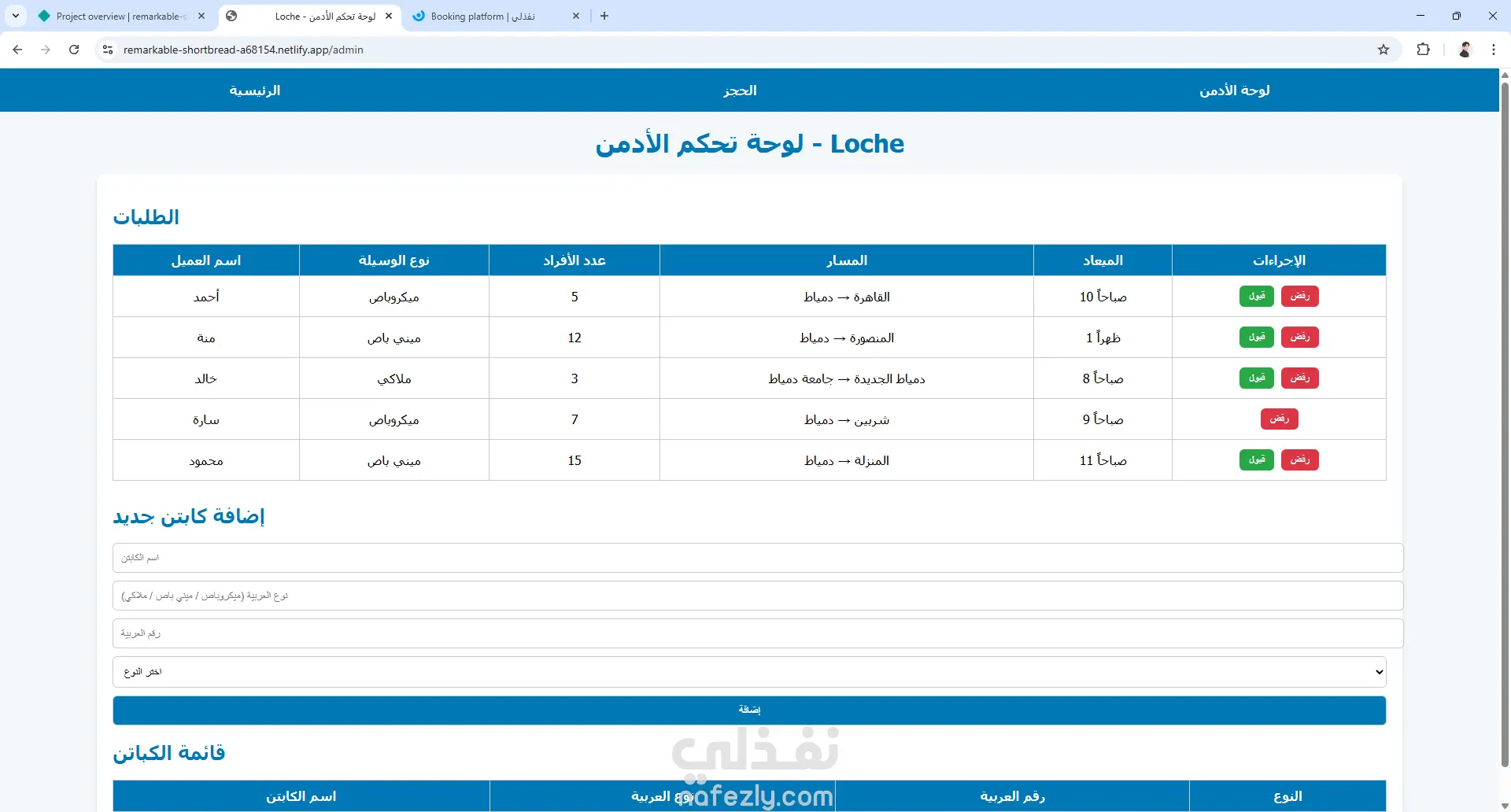Click the ملاكي vehicle type cell

pyautogui.click(x=394, y=378)
